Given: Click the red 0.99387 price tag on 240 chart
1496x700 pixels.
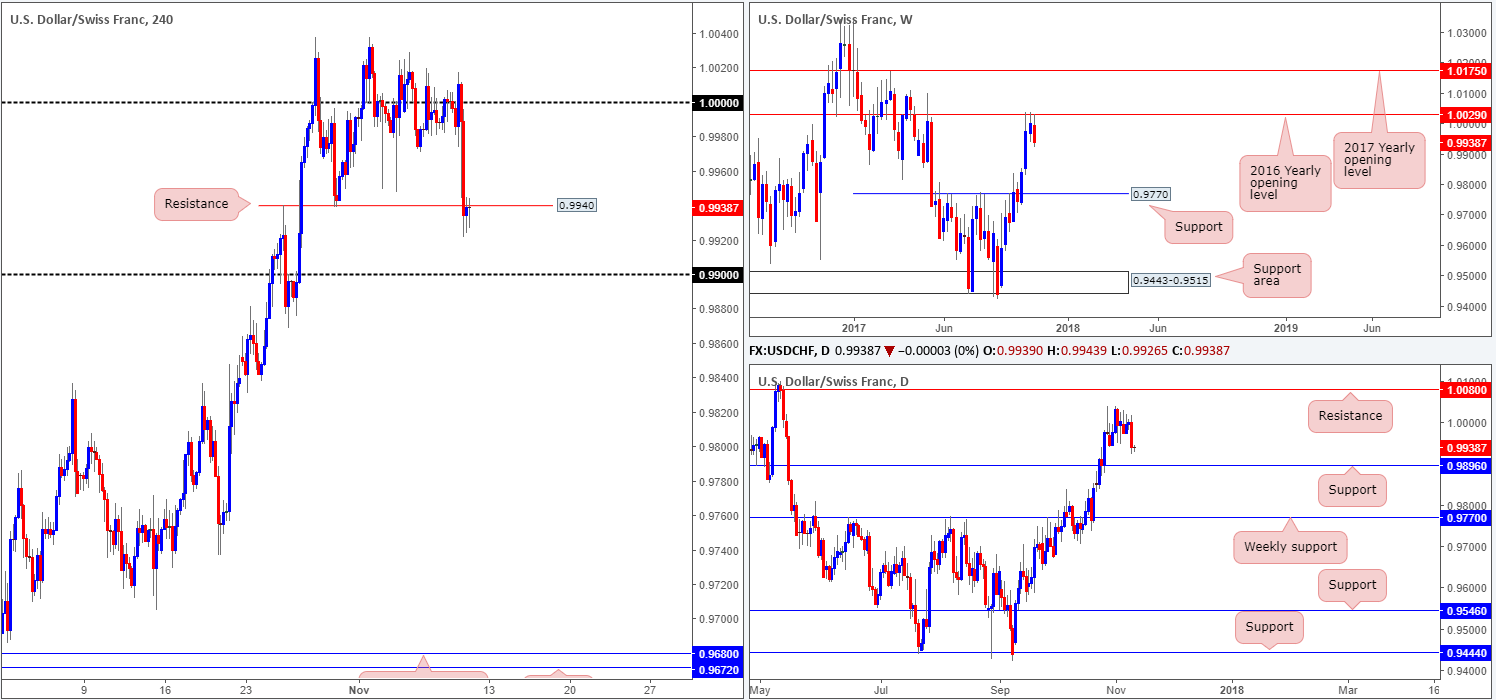Looking at the screenshot, I should [x=718, y=208].
